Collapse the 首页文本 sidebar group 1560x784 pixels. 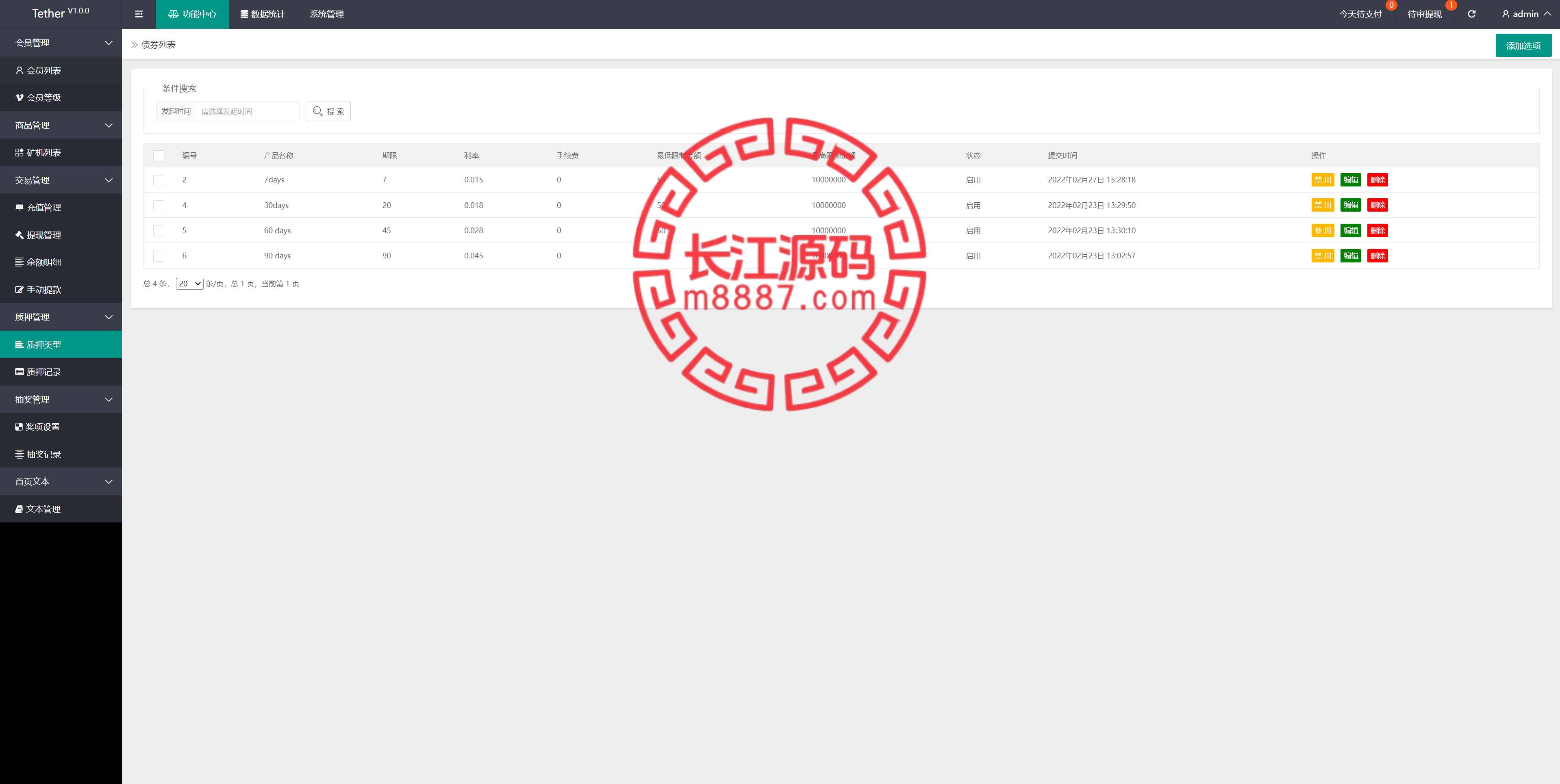pos(61,481)
